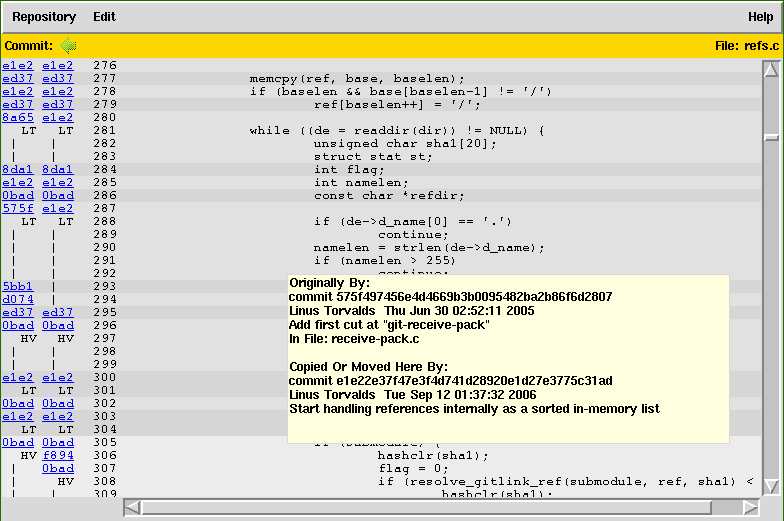784x521 pixels.
Task: Open second-column commit e1e2 on line 280
Action: click(x=58, y=118)
